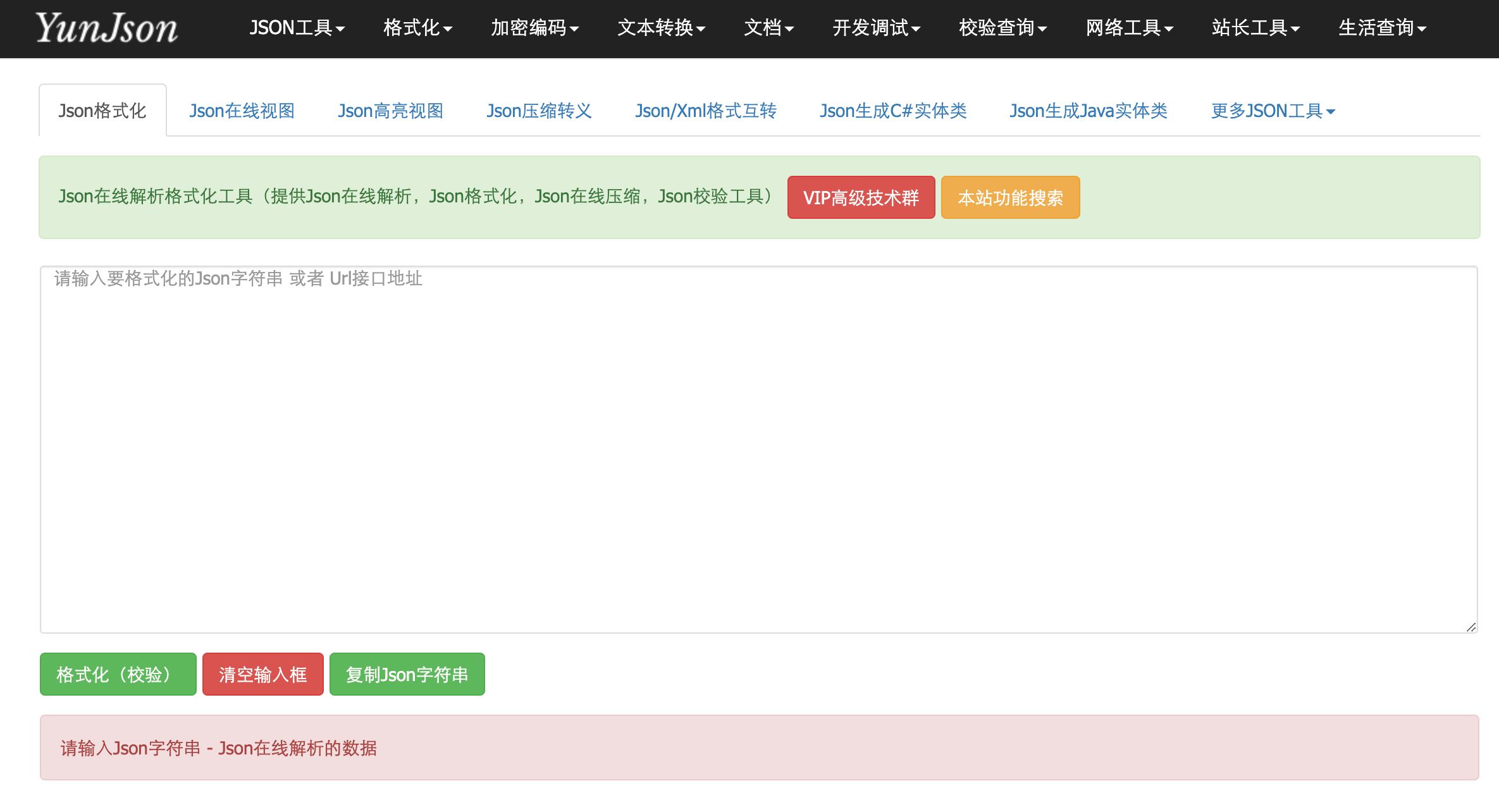Open the 站长工具 dropdown
Image resolution: width=1499 pixels, height=812 pixels.
1255,28
